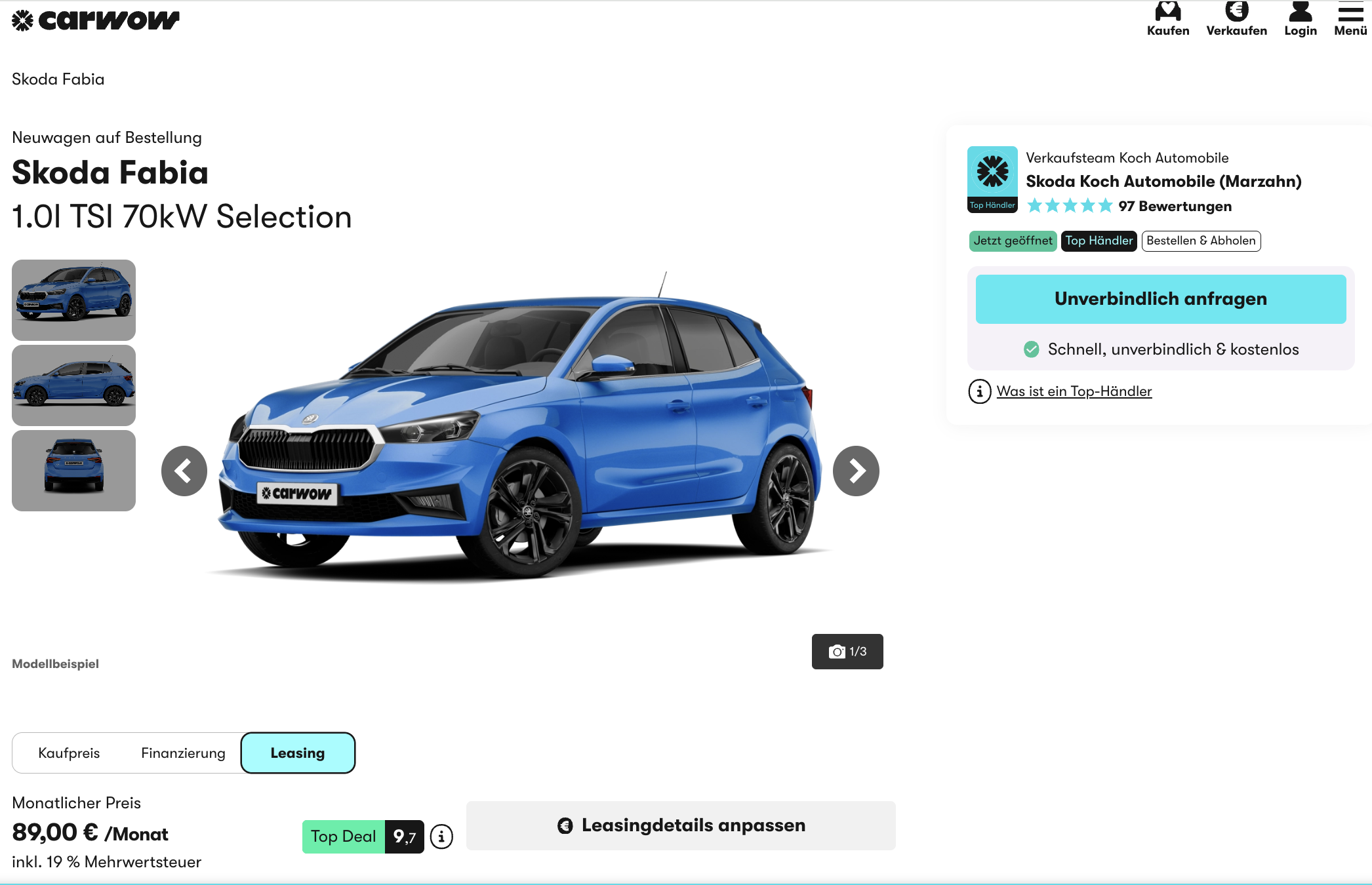Open the 1/3 photo counter gallery
The image size is (1372, 885).
[847, 652]
